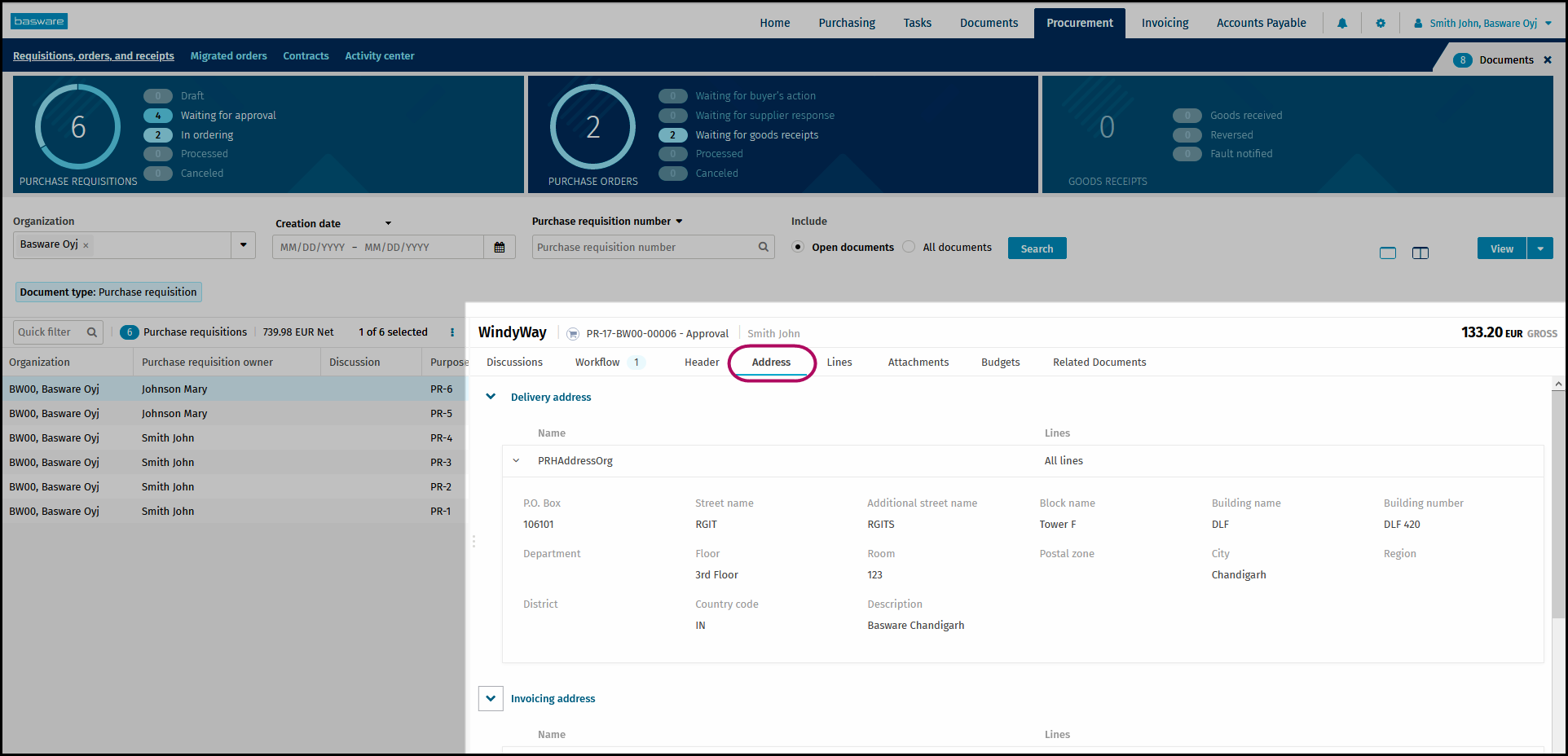This screenshot has height=756, width=1568.
Task: Select the Open documents radio button
Action: tap(798, 247)
